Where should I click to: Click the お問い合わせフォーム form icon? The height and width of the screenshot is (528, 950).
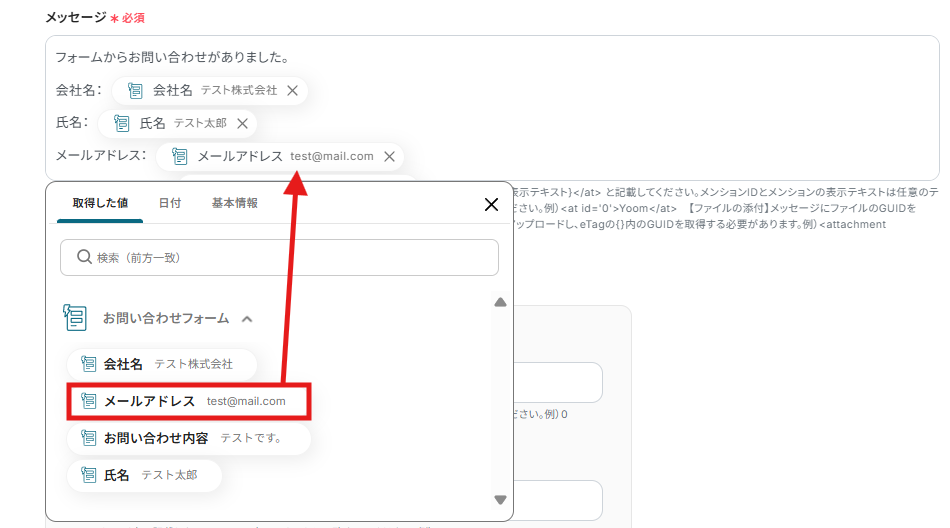click(75, 318)
